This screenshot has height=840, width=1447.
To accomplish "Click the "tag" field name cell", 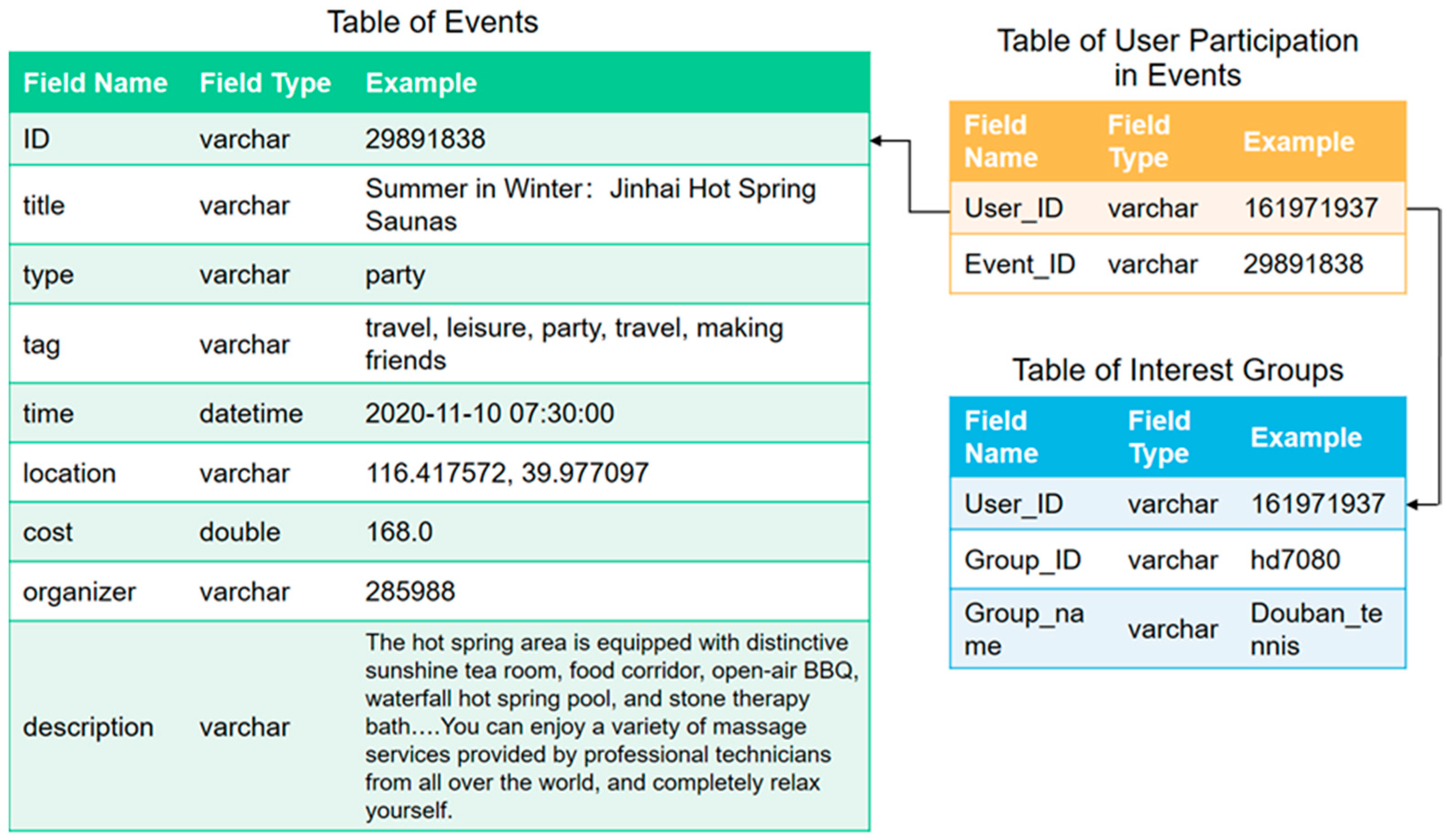I will pos(41,345).
